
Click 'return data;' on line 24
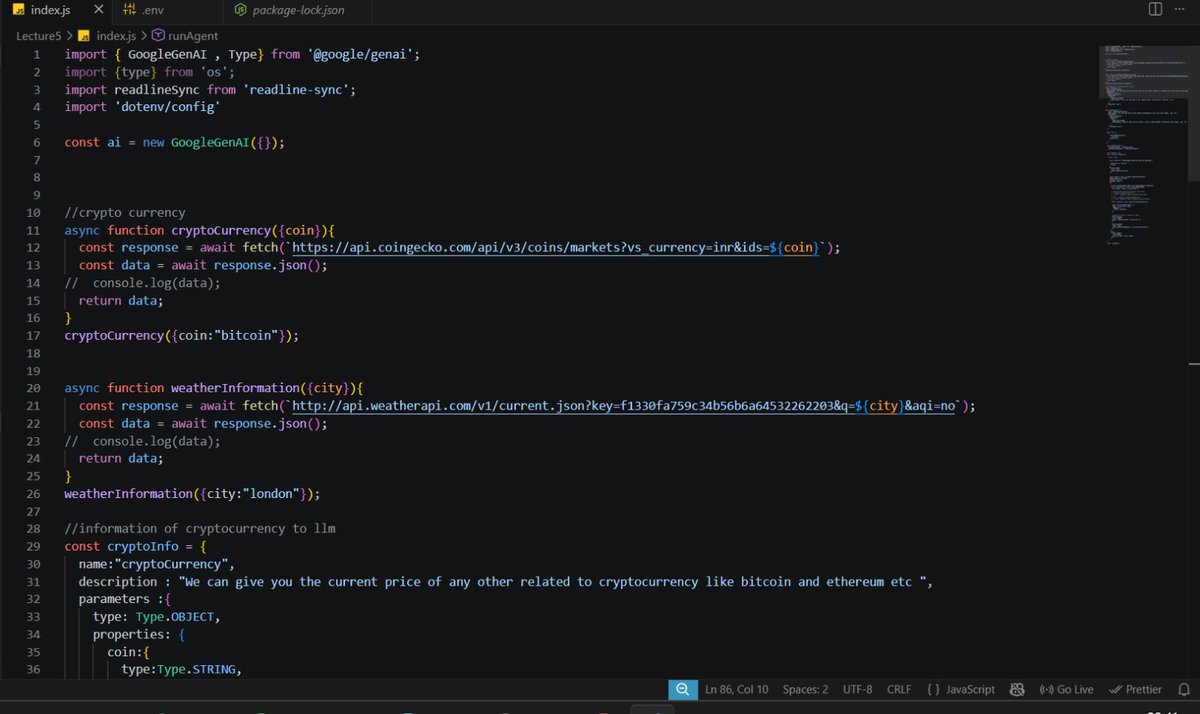121,459
